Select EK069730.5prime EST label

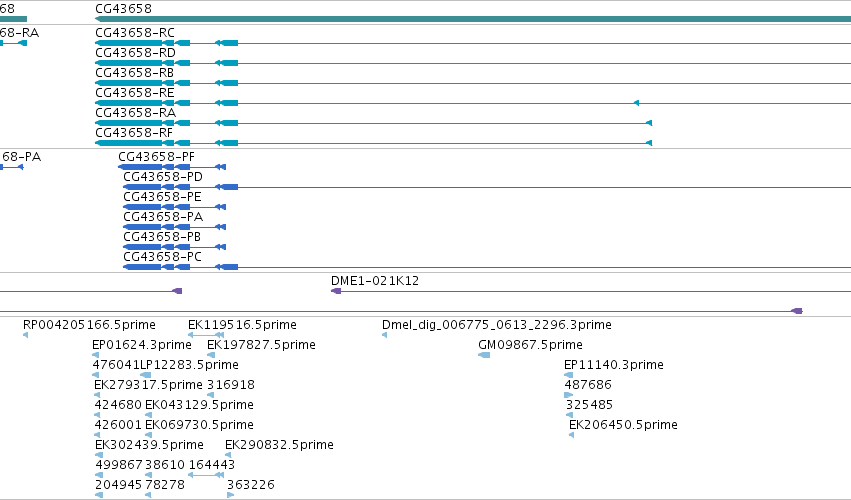(x=199, y=425)
